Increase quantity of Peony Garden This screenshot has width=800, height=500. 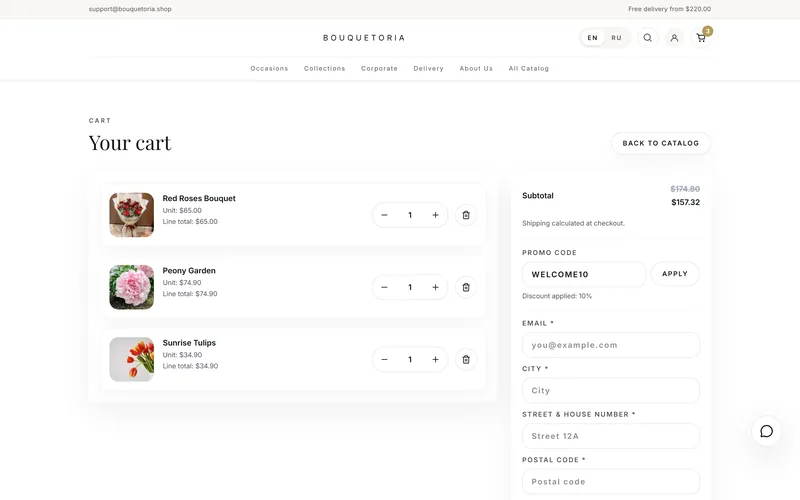click(x=435, y=287)
